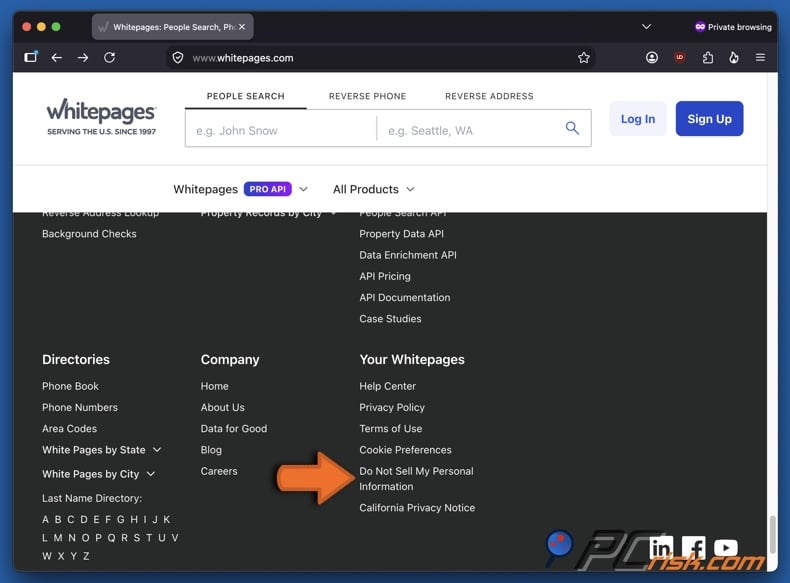Click the uBlock Origin extension icon

pyautogui.click(x=679, y=57)
